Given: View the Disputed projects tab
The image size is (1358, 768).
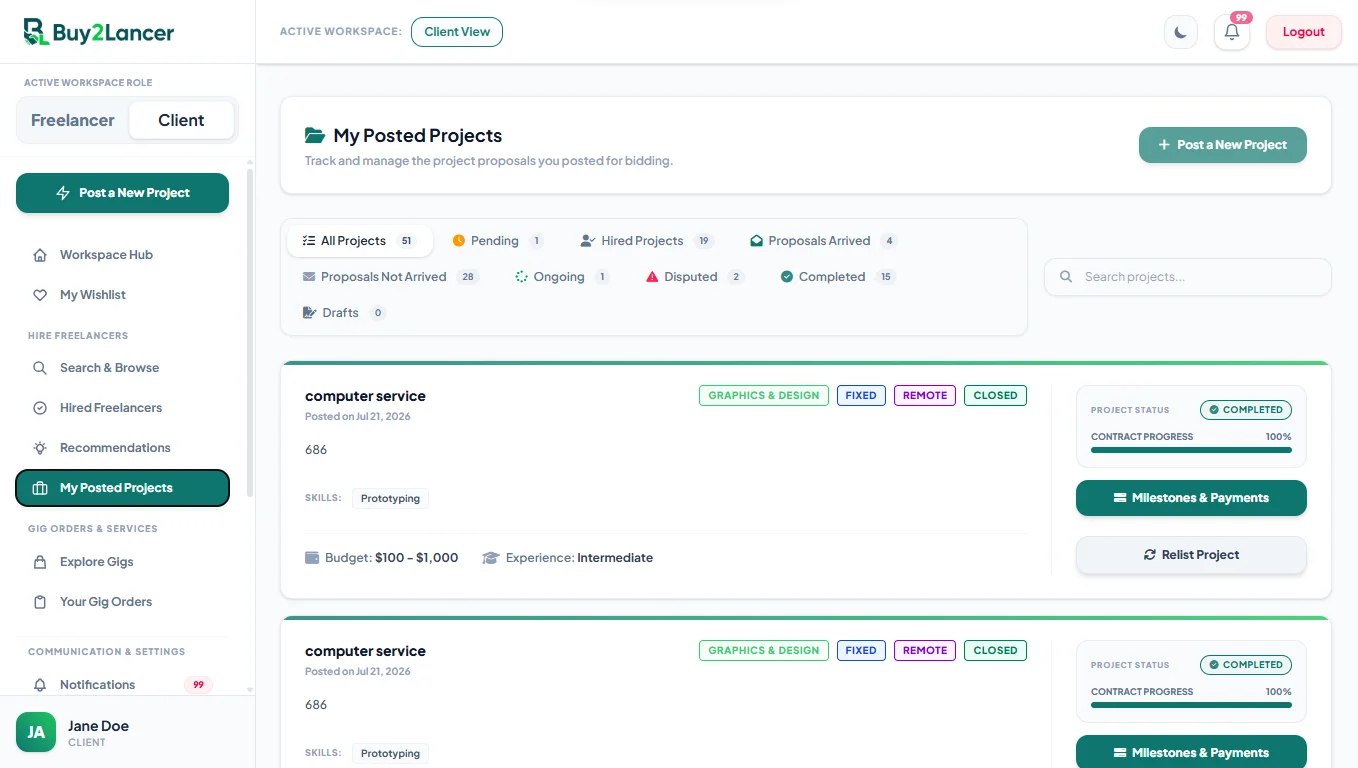Looking at the screenshot, I should [695, 277].
